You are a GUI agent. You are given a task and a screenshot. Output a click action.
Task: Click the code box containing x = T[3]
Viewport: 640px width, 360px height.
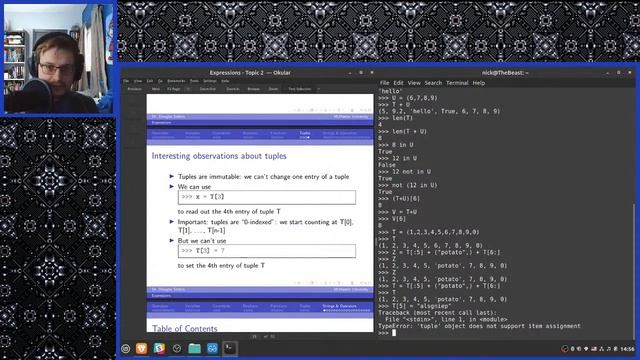point(267,197)
